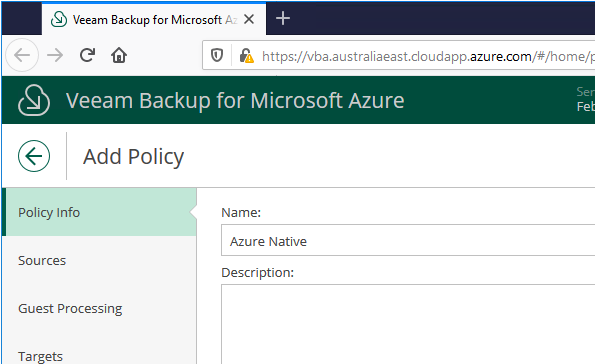Open the Policy Info wizard step
595x364 pixels.
[99, 212]
